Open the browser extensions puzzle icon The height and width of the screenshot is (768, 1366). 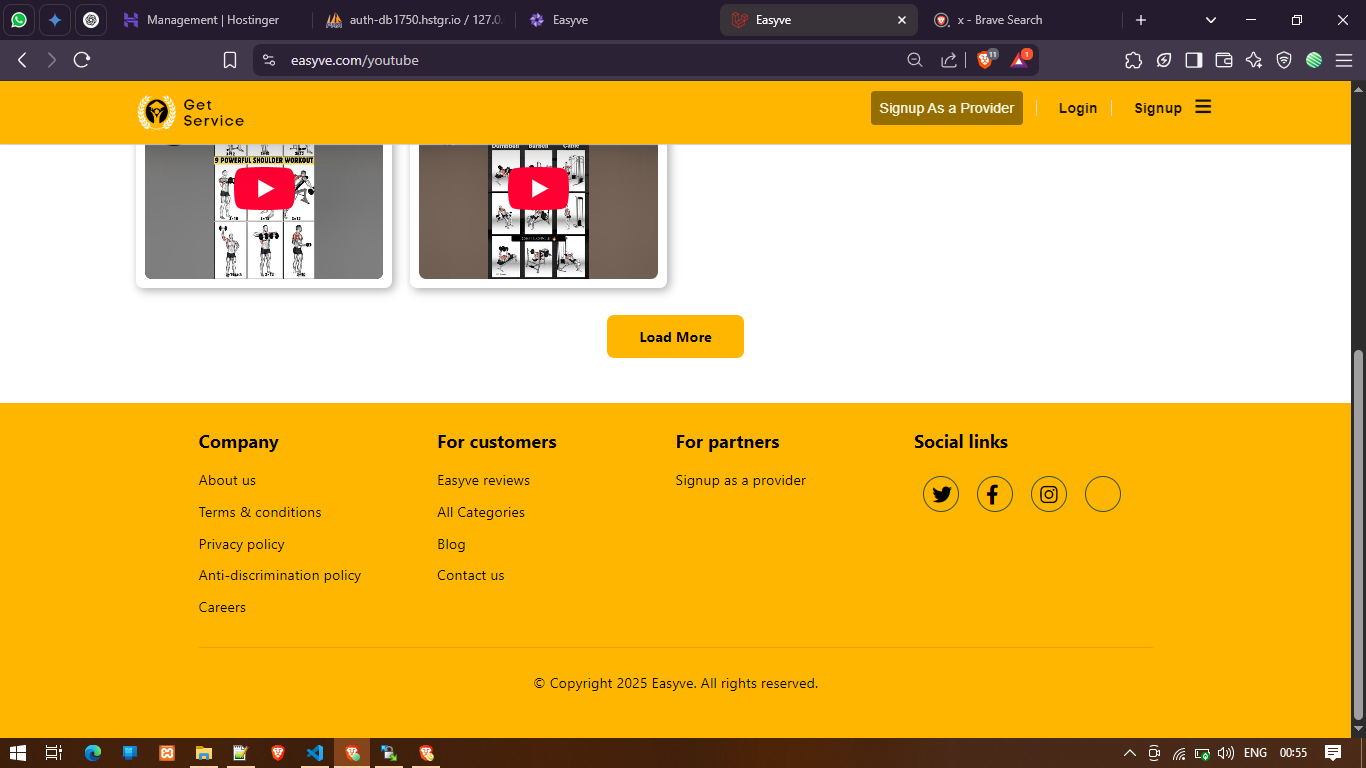tap(1133, 60)
